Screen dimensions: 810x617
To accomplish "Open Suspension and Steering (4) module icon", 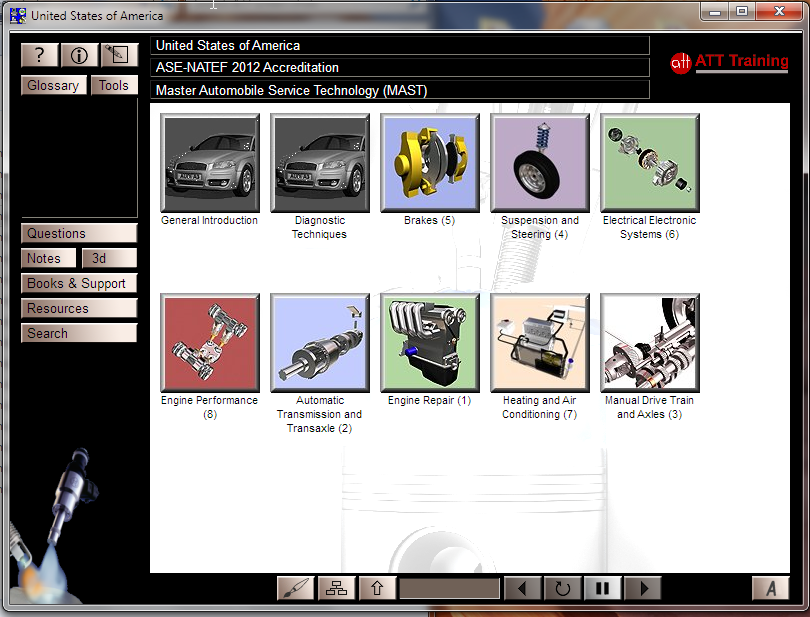I will tap(540, 163).
